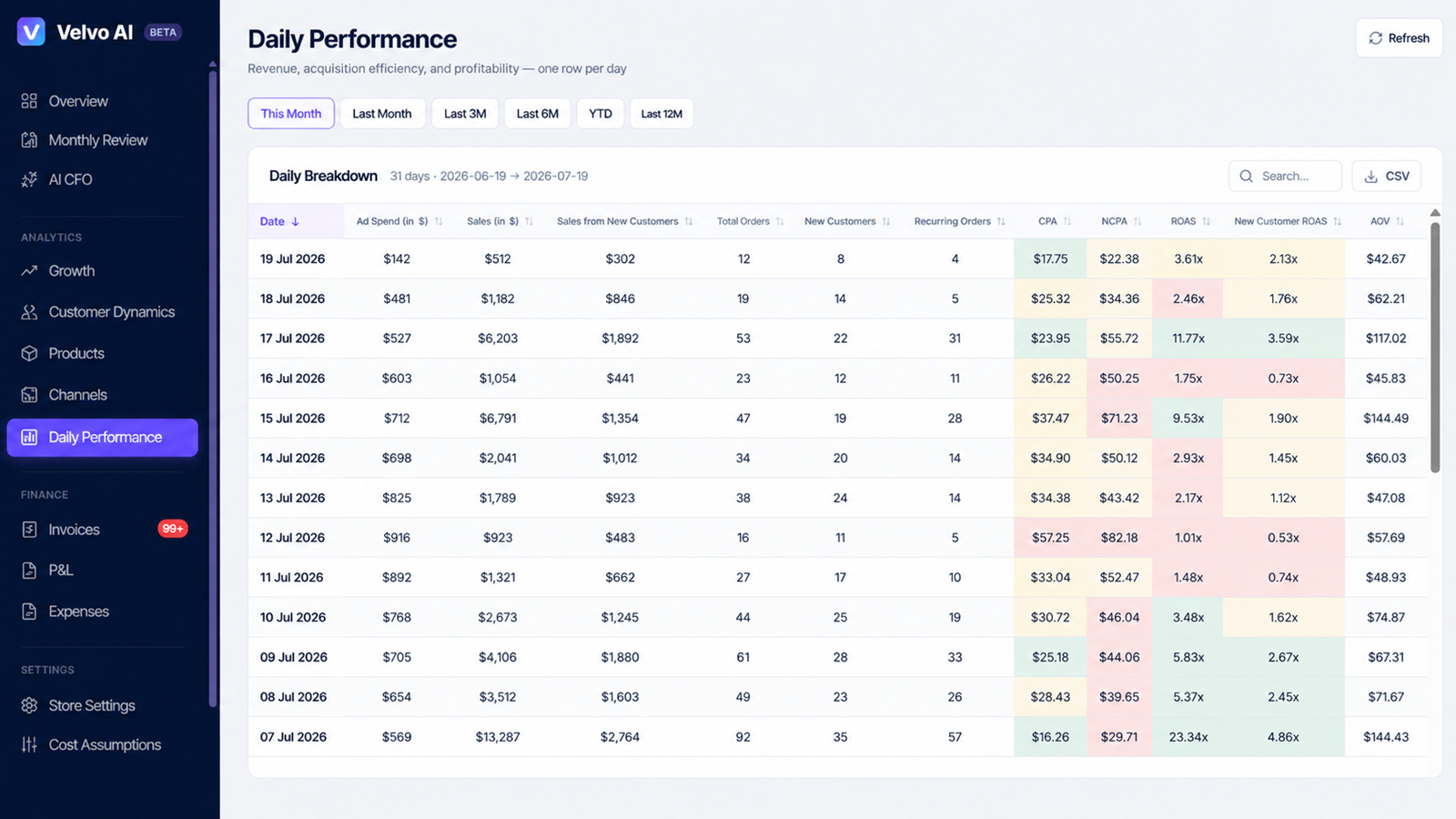Click the Cost Assumptions sliders icon

pyautogui.click(x=29, y=744)
